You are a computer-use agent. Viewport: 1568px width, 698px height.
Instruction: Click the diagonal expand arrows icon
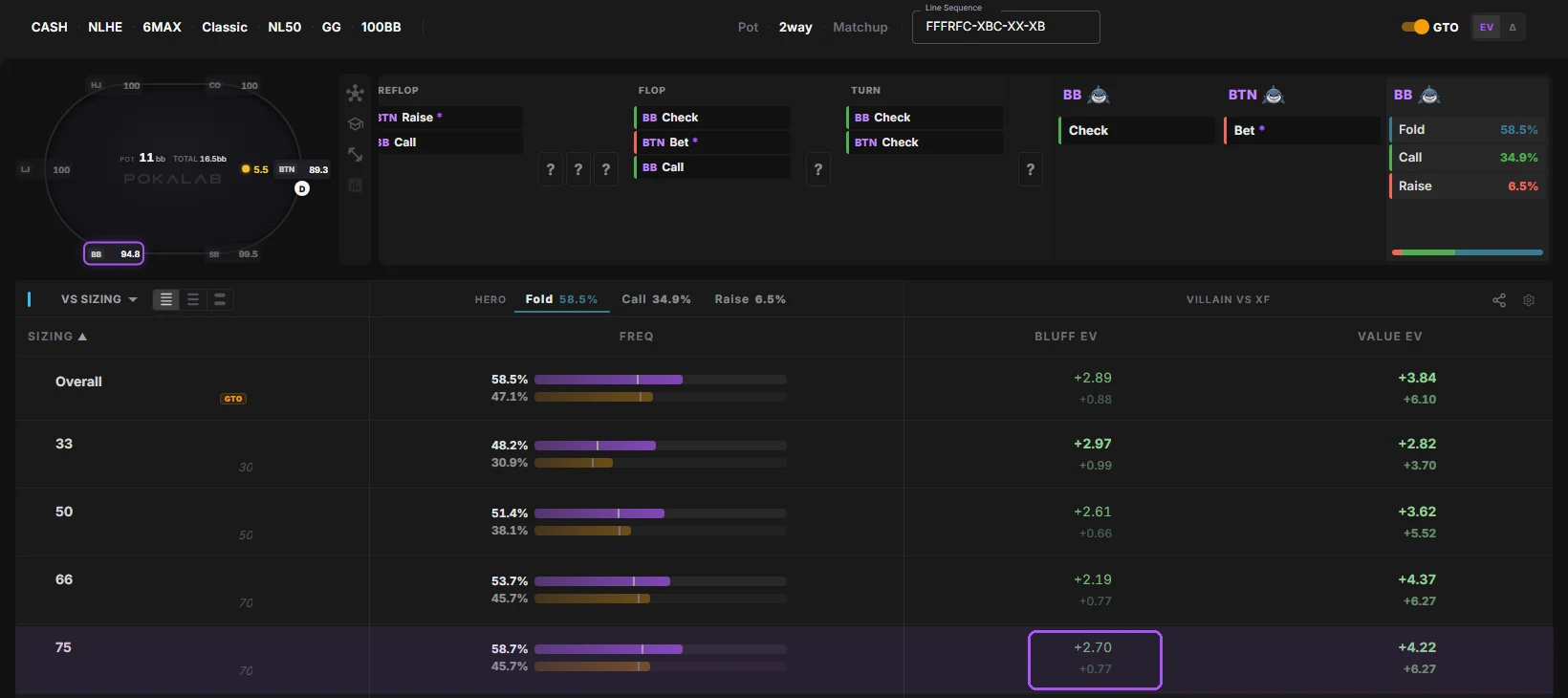coord(355,154)
